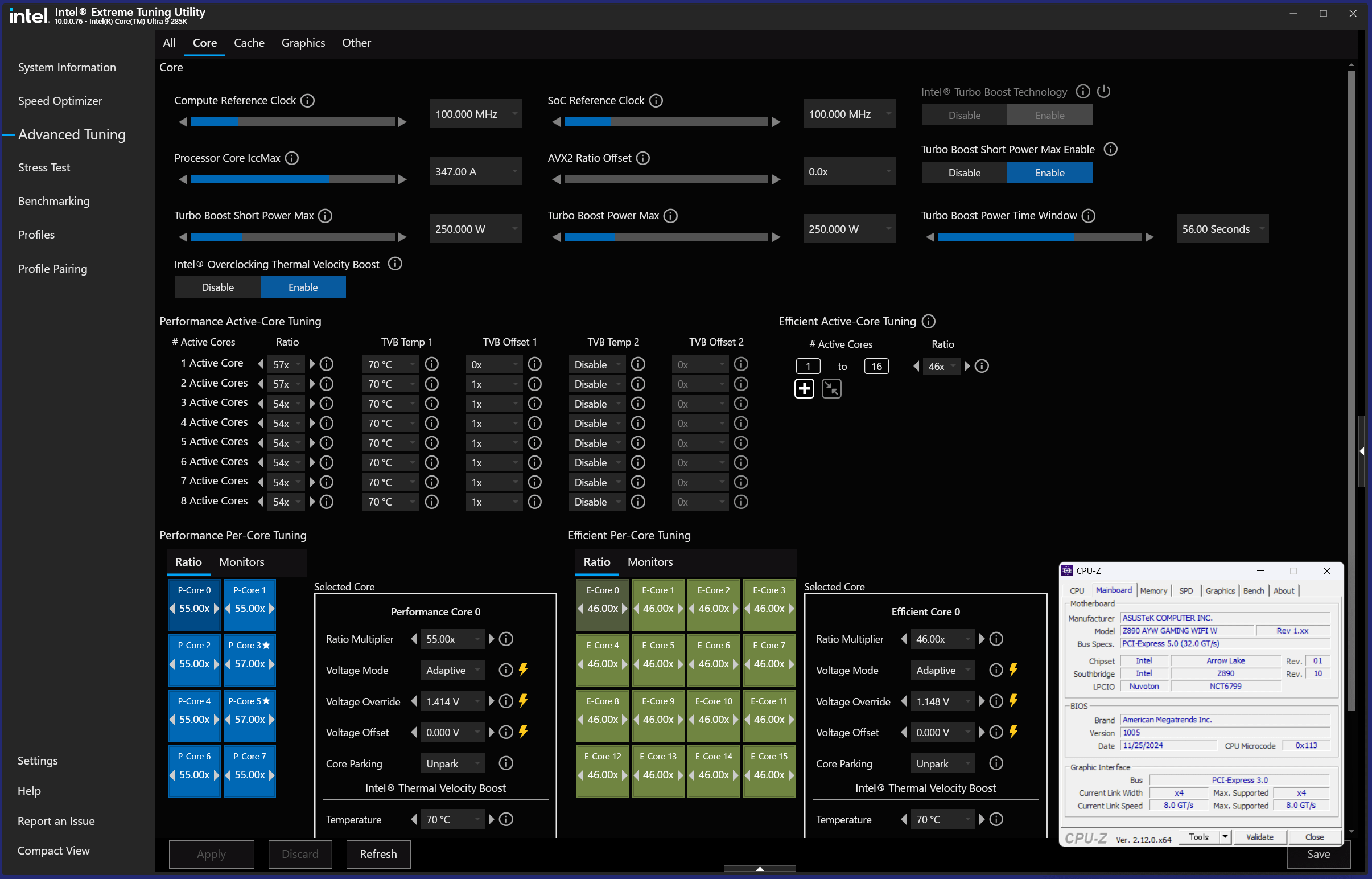Select P-Core 3 tile

pos(250,660)
